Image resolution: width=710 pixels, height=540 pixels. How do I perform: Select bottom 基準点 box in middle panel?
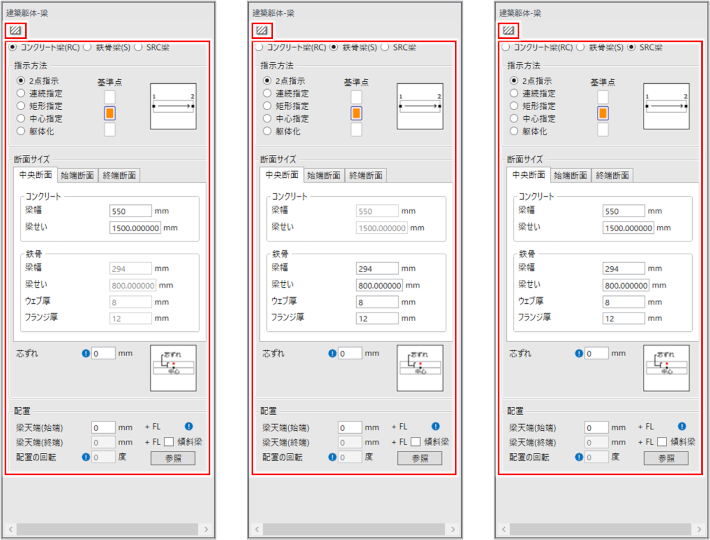click(x=356, y=130)
